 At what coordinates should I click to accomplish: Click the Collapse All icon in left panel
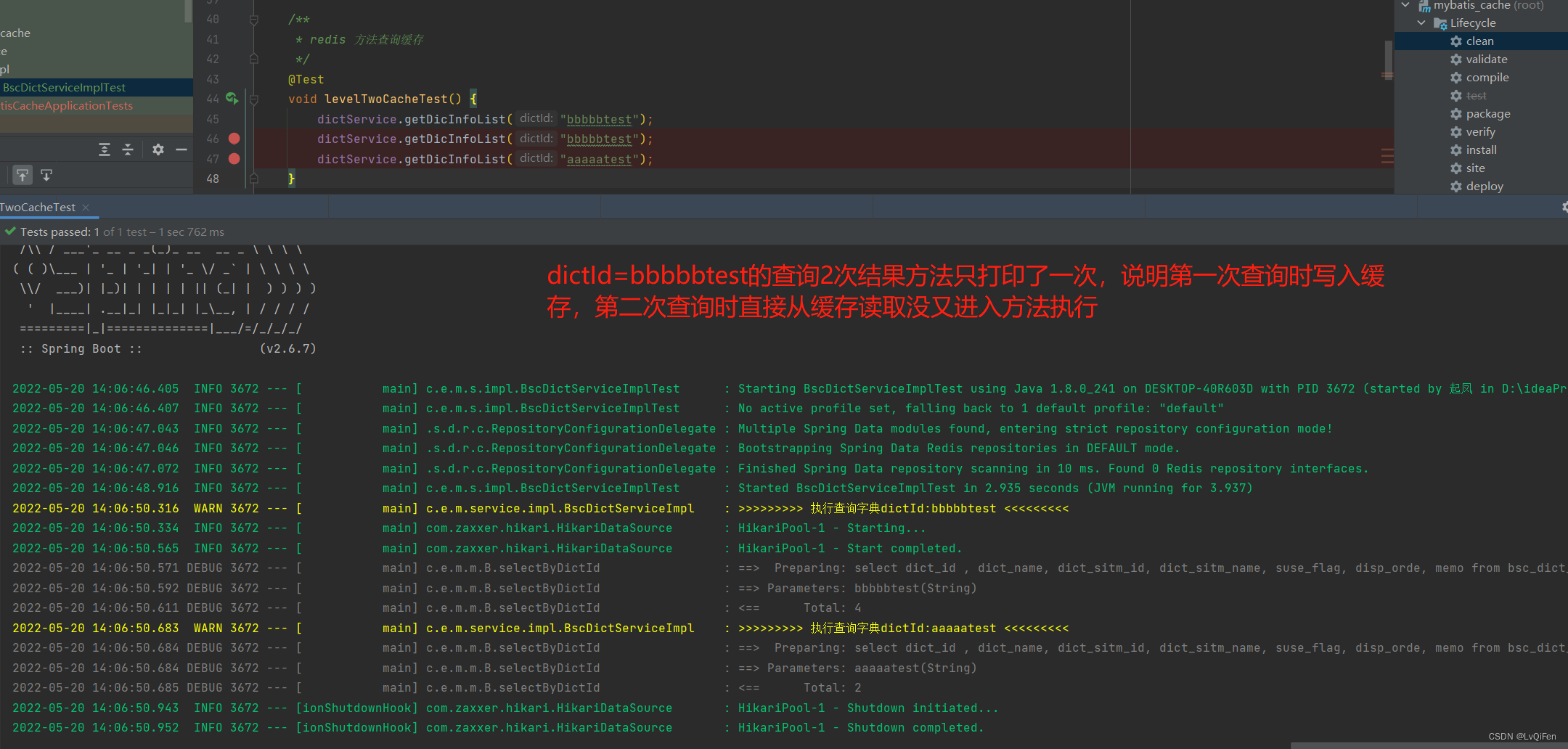pyautogui.click(x=128, y=150)
